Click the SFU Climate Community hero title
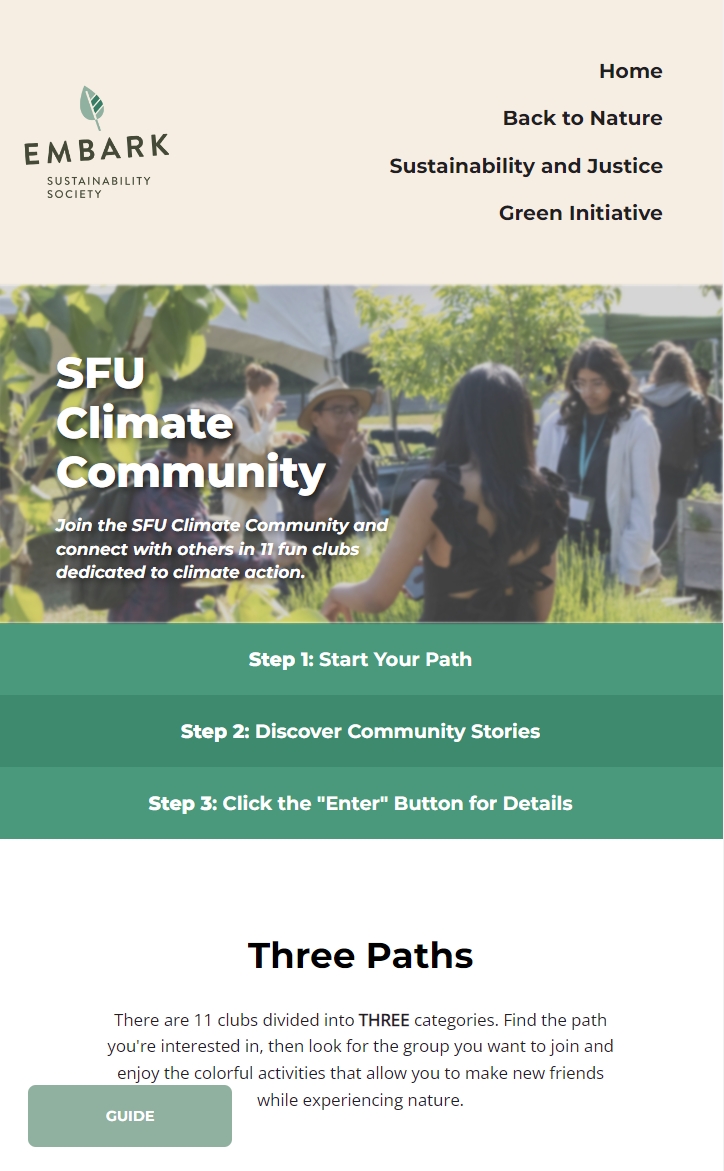The width and height of the screenshot is (724, 1171). pos(191,423)
